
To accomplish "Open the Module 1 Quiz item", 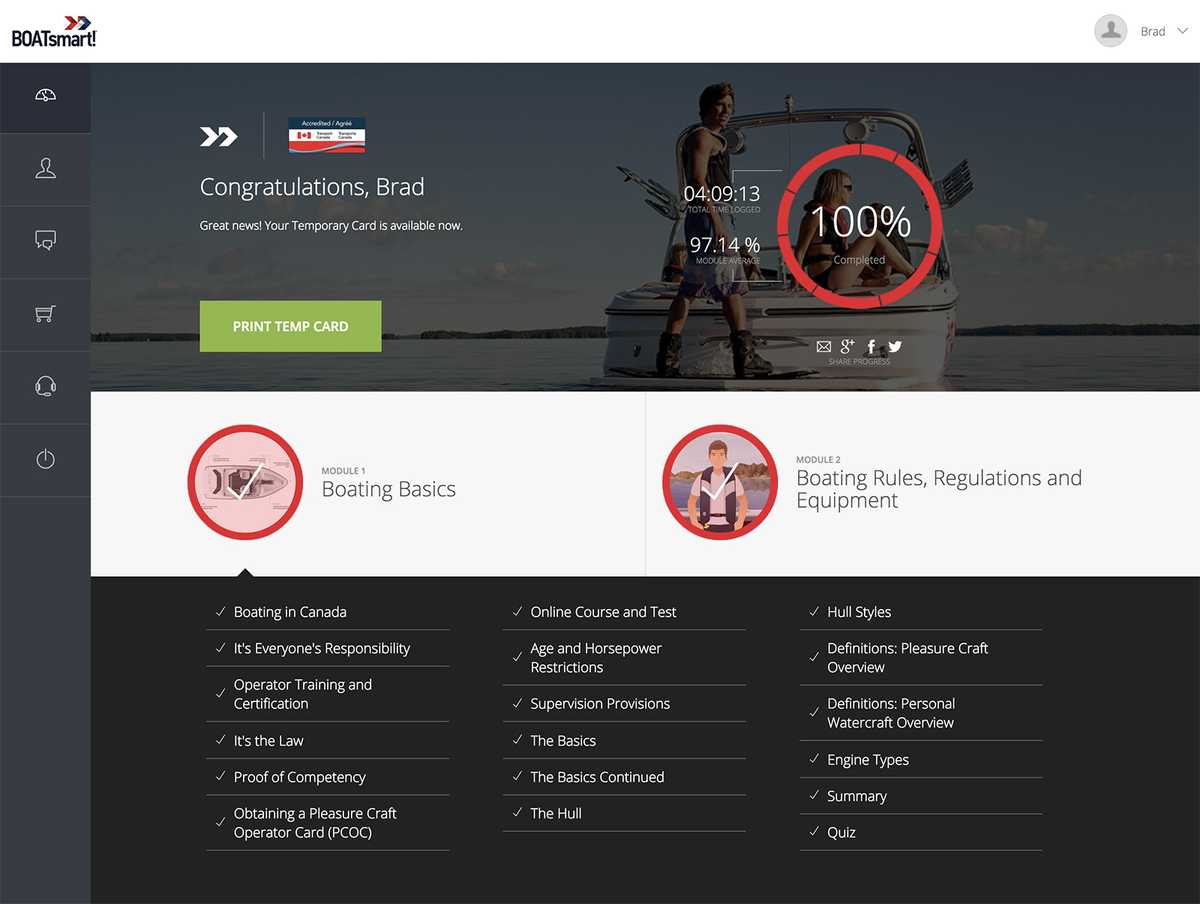I will click(x=841, y=832).
